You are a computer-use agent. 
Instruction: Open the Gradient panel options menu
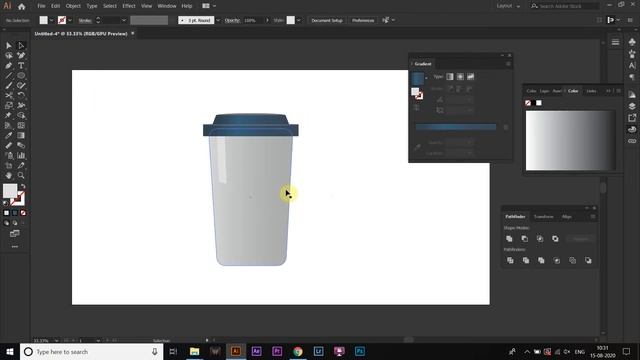coord(508,64)
